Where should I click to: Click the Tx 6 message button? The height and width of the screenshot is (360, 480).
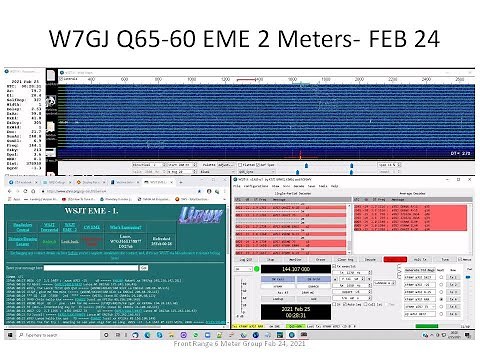[453, 314]
